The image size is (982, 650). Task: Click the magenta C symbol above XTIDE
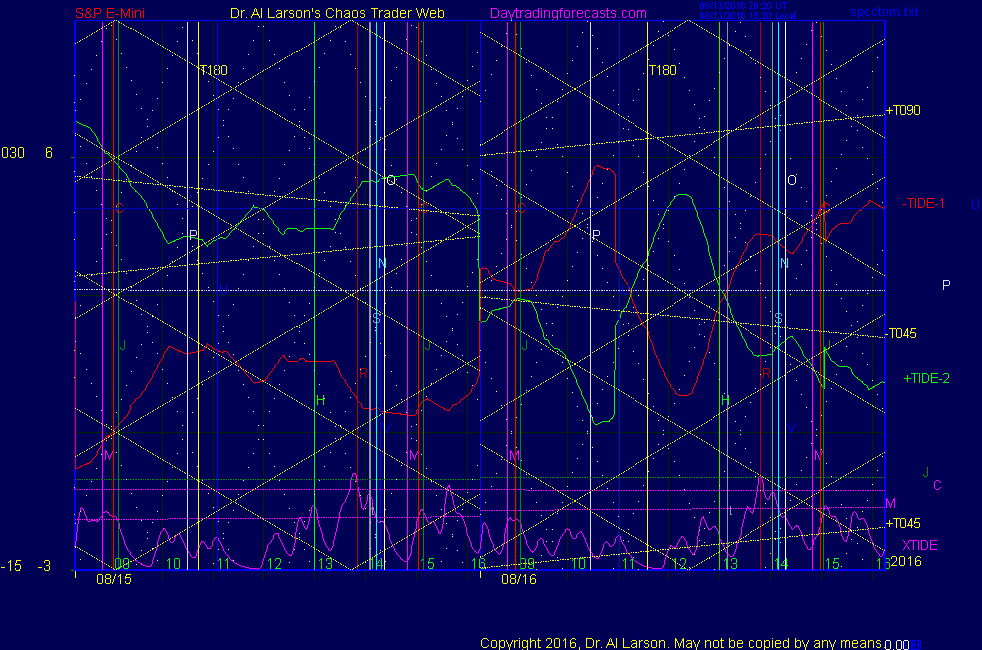pos(937,486)
